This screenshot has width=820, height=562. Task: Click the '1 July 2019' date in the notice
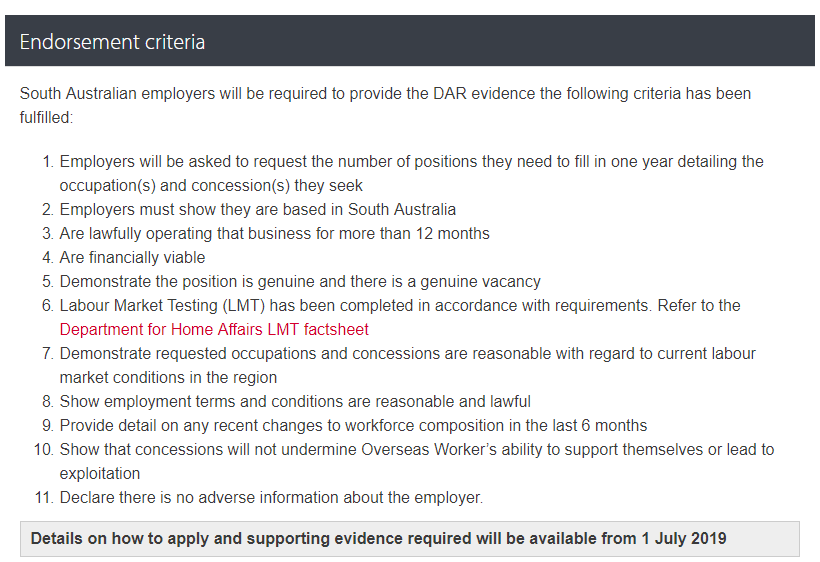[x=684, y=538]
